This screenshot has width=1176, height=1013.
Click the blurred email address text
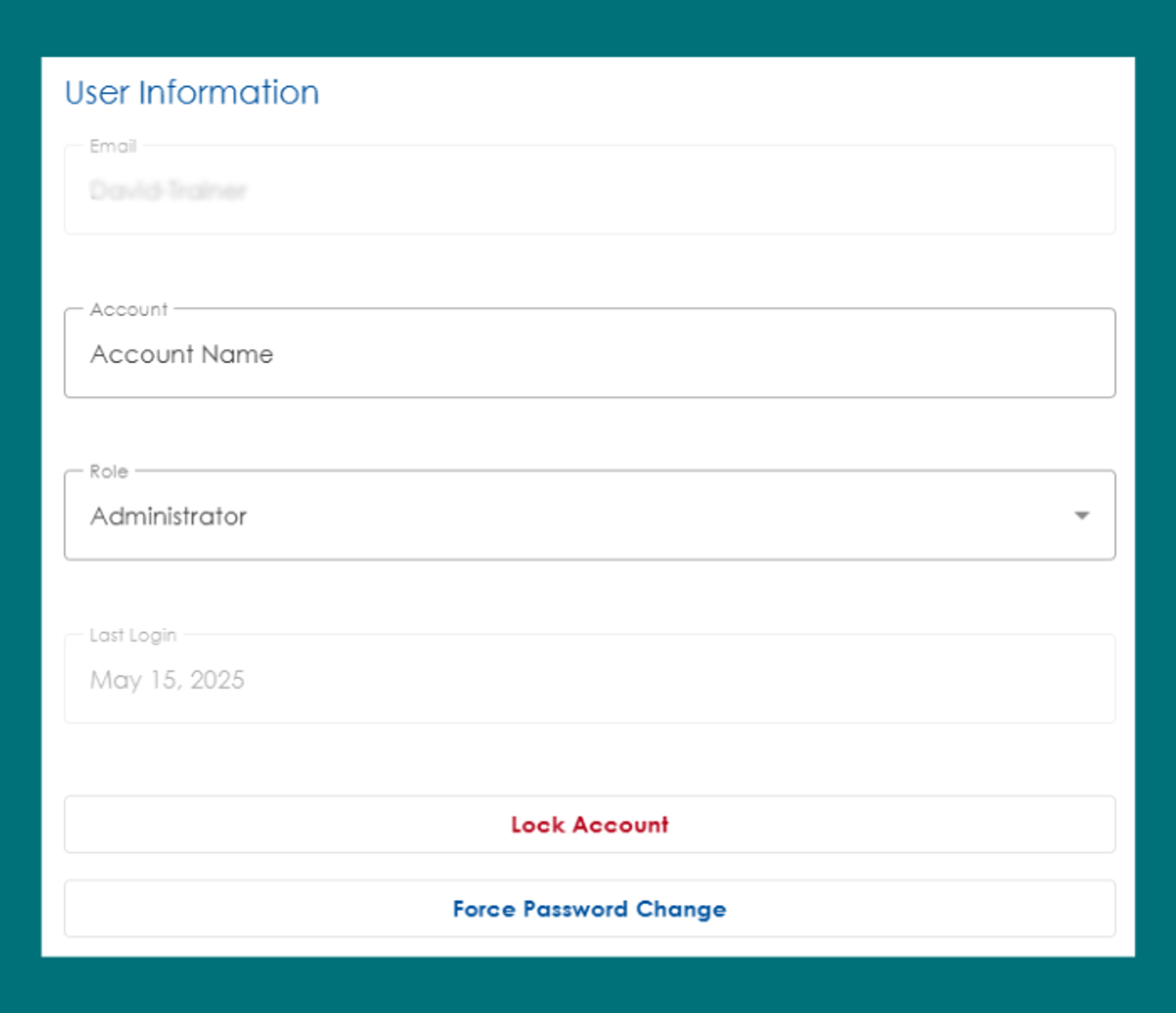167,191
